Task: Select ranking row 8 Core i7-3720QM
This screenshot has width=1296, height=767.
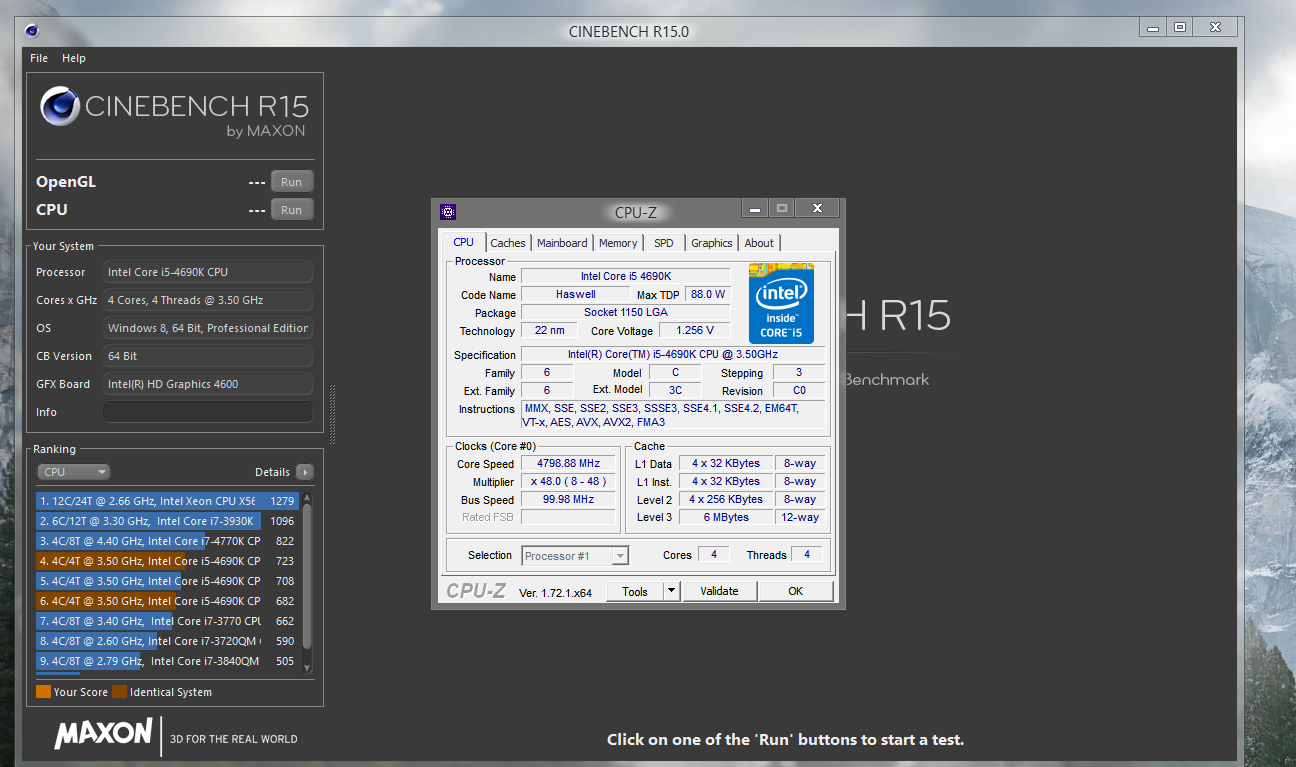Action: click(x=167, y=641)
